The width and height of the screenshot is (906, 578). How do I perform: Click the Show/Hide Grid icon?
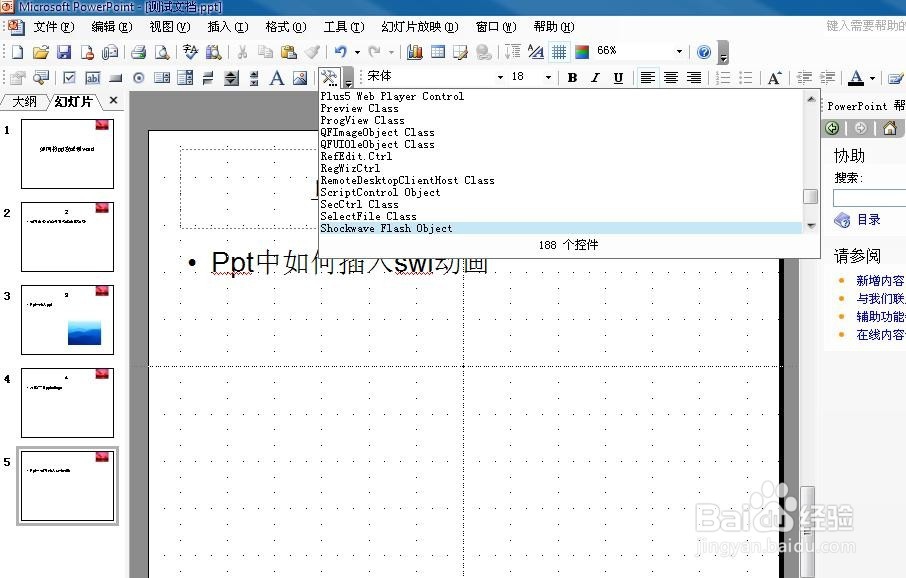click(558, 50)
